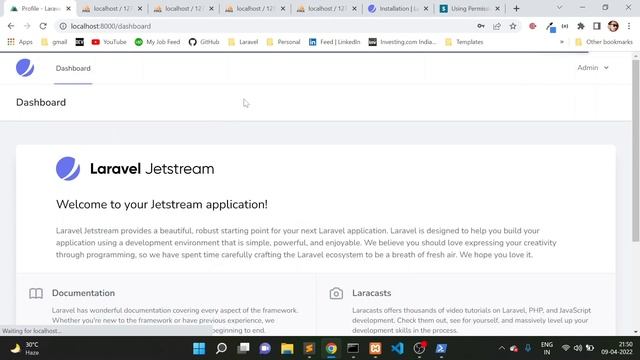Open the Laravel bookmarks folder

point(243,42)
